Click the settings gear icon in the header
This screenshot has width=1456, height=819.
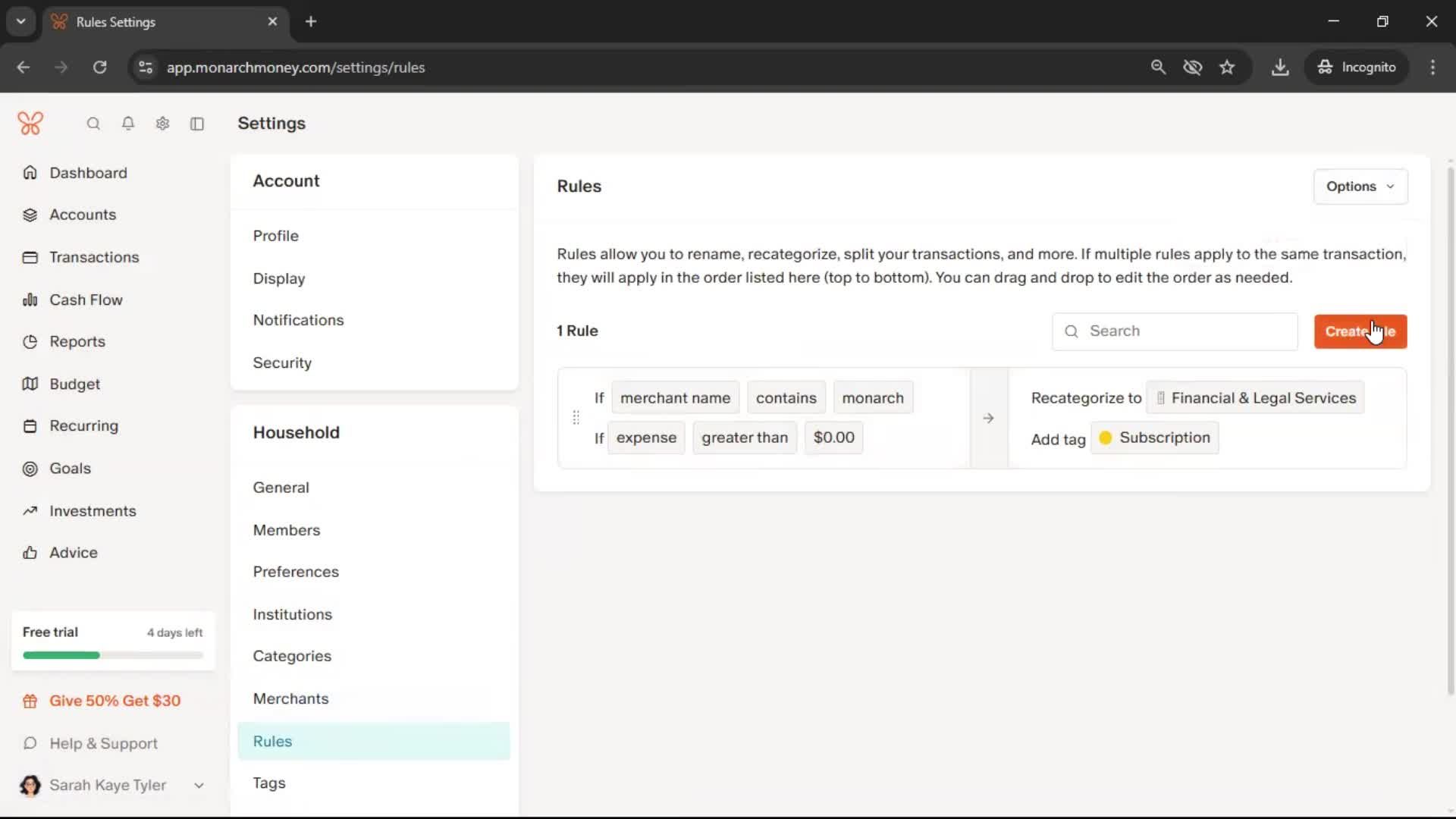pos(162,124)
